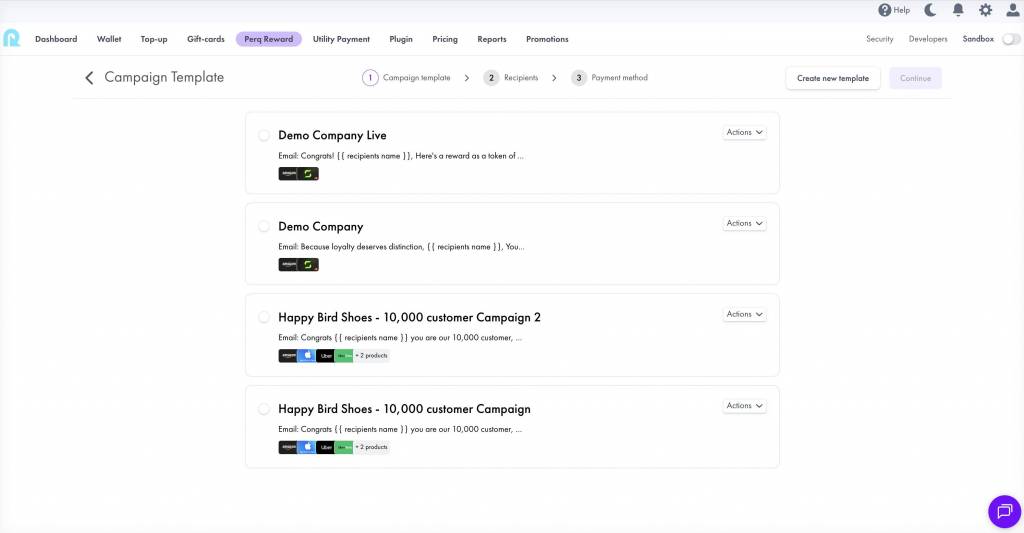The image size is (1024, 533).
Task: Expand Actions dropdown for Demo Company
Action: coord(744,223)
